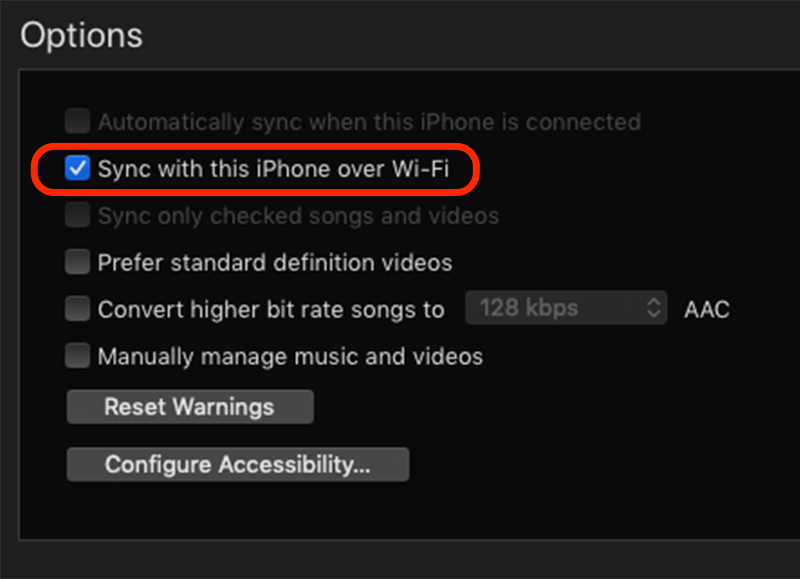This screenshot has width=800, height=579.
Task: Click the Options section heading
Action: coord(82,36)
